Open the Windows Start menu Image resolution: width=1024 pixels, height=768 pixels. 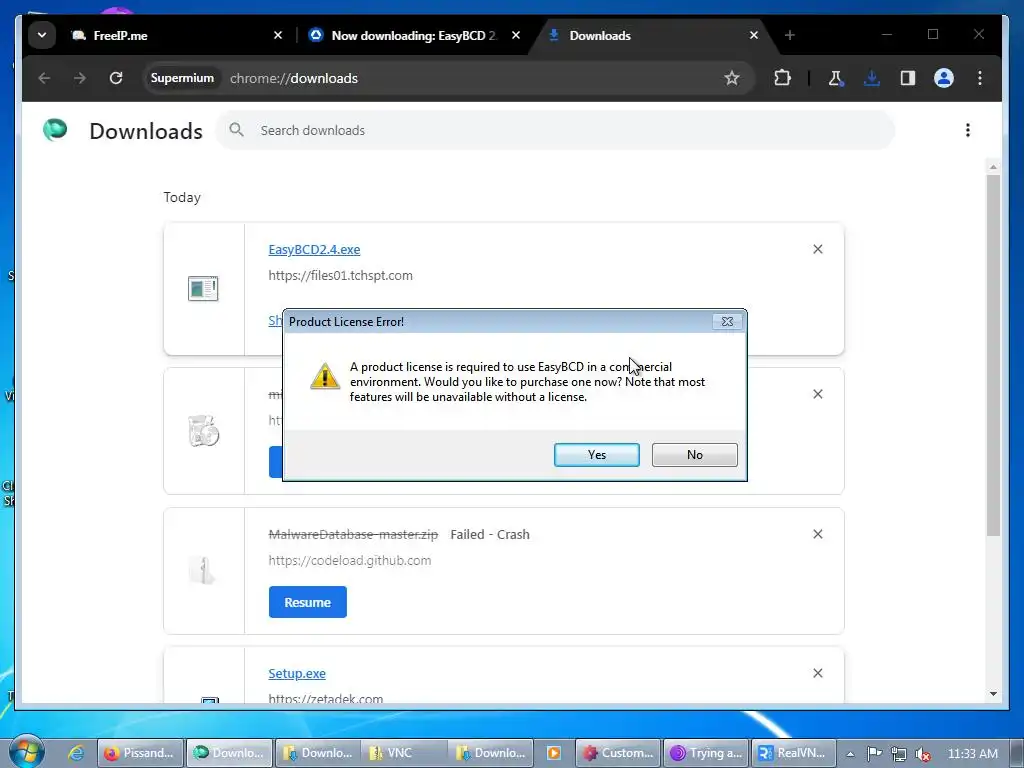[26, 752]
